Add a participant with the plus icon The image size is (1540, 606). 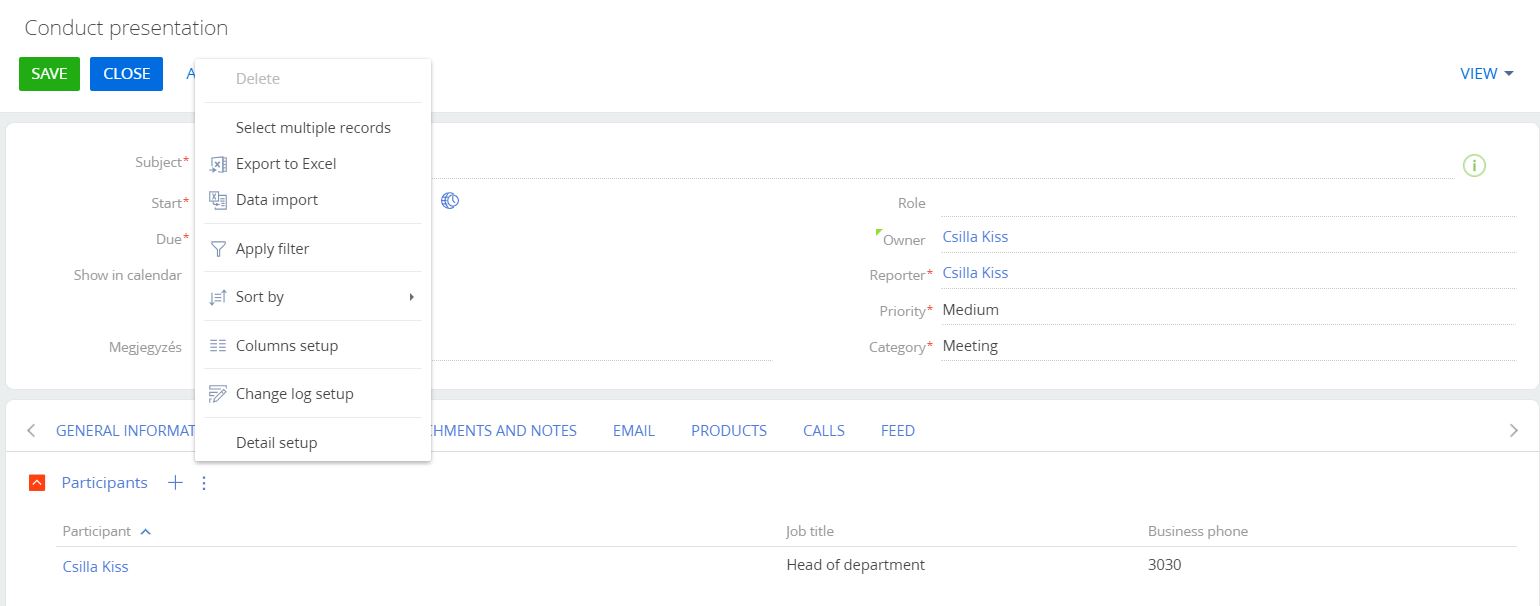point(175,483)
